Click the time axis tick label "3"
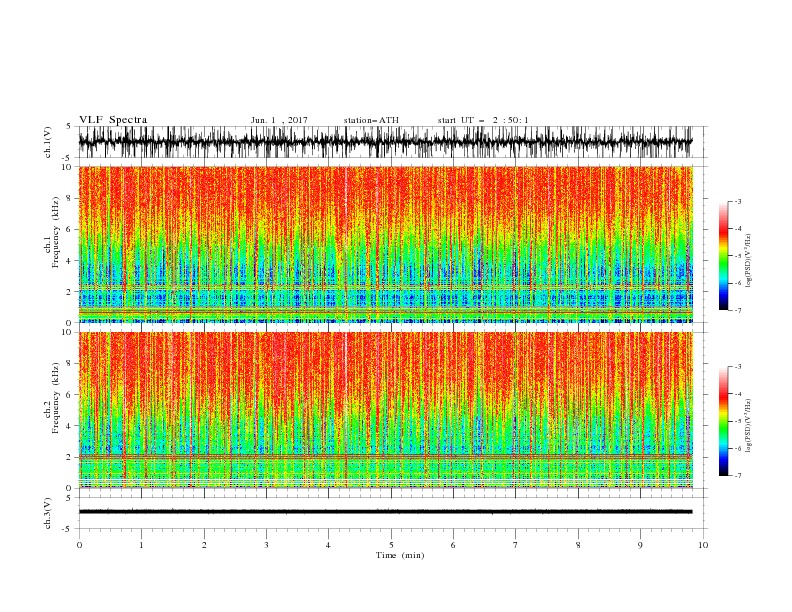 click(266, 545)
